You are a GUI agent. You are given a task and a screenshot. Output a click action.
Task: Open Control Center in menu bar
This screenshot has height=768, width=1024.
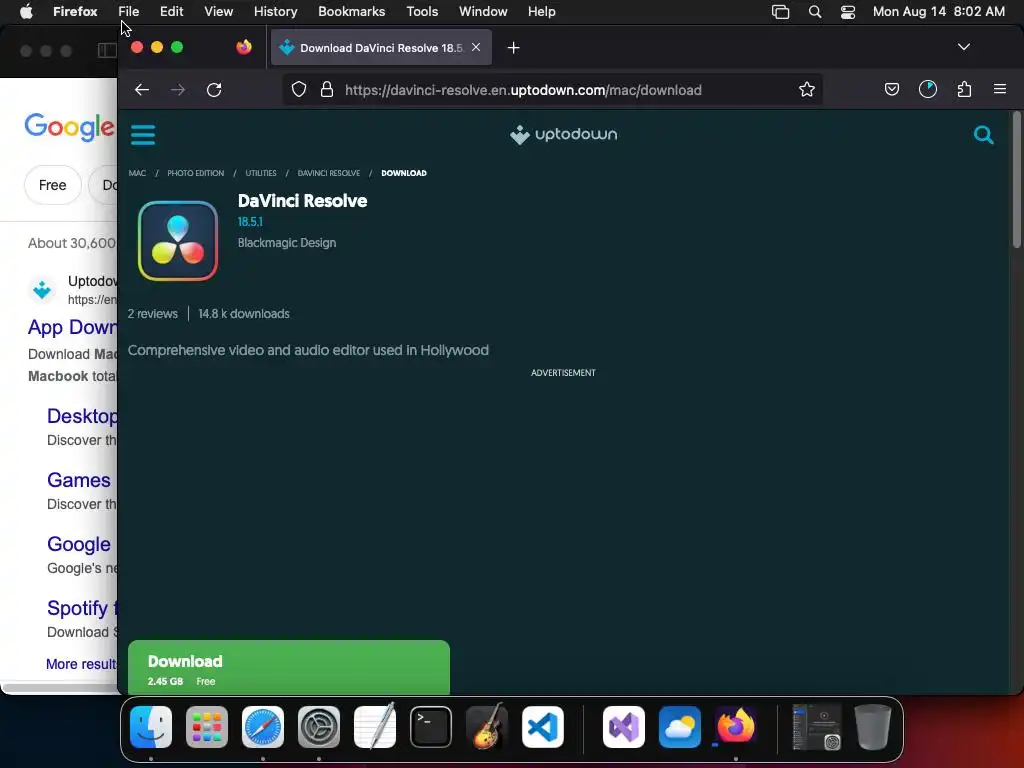[848, 12]
